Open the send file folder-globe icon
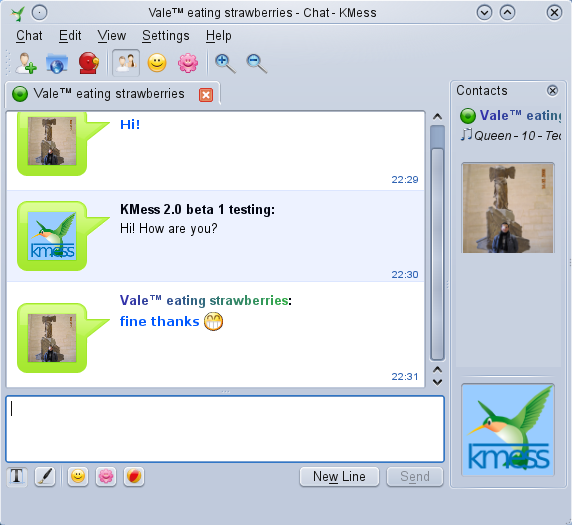 click(57, 63)
